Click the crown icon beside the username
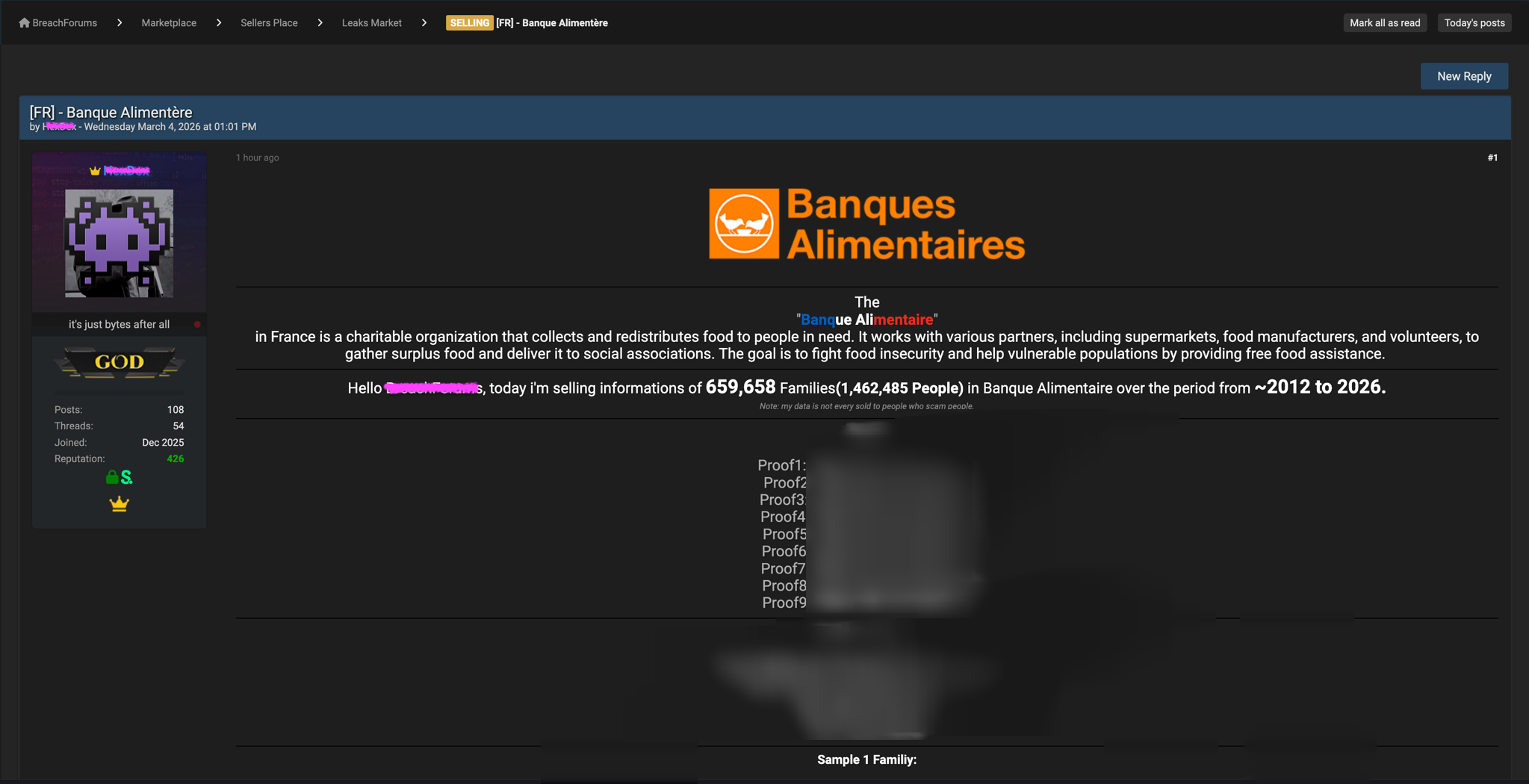The width and height of the screenshot is (1529, 784). point(95,171)
